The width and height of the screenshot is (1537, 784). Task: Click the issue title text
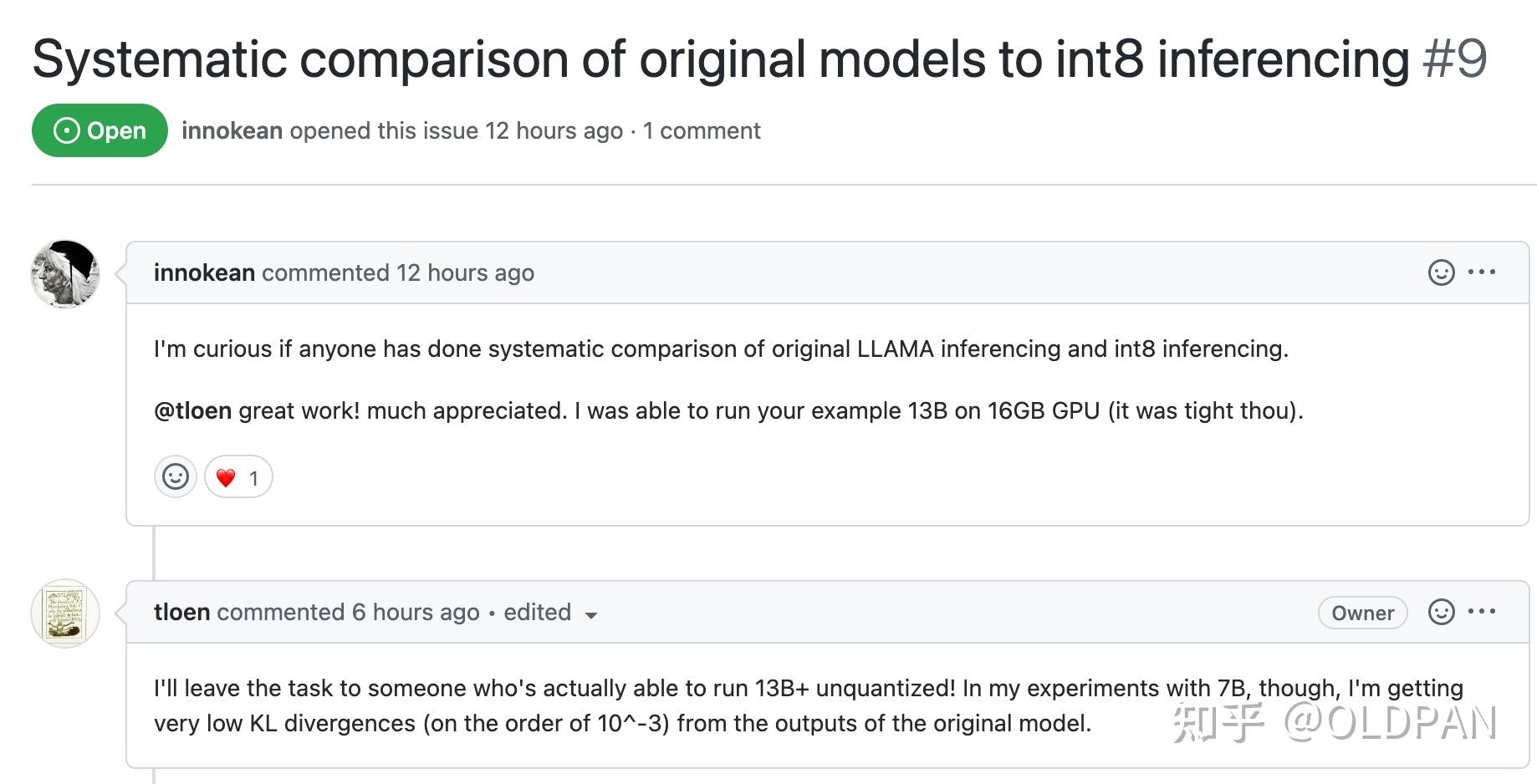(719, 60)
